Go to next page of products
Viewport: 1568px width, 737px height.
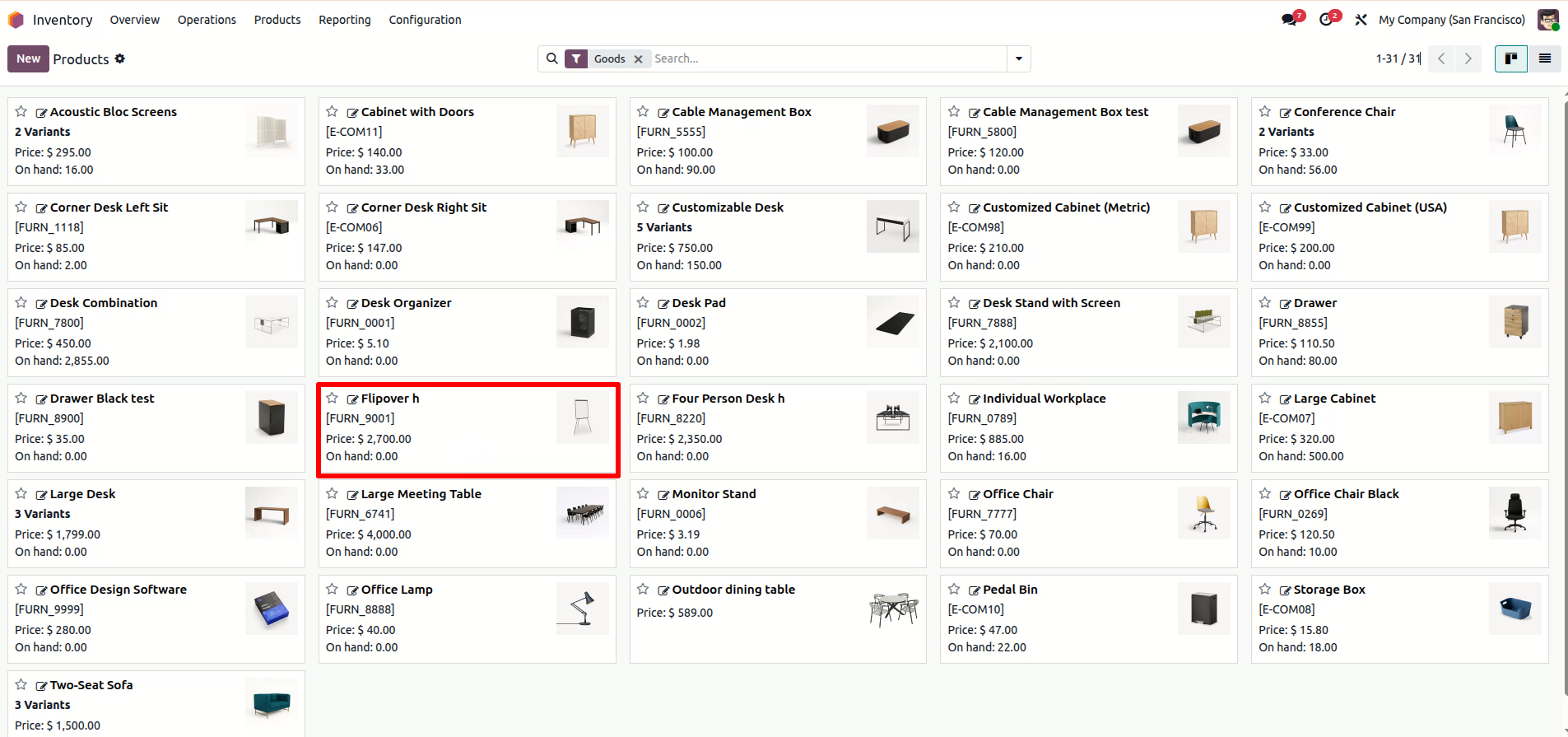pyautogui.click(x=1468, y=58)
